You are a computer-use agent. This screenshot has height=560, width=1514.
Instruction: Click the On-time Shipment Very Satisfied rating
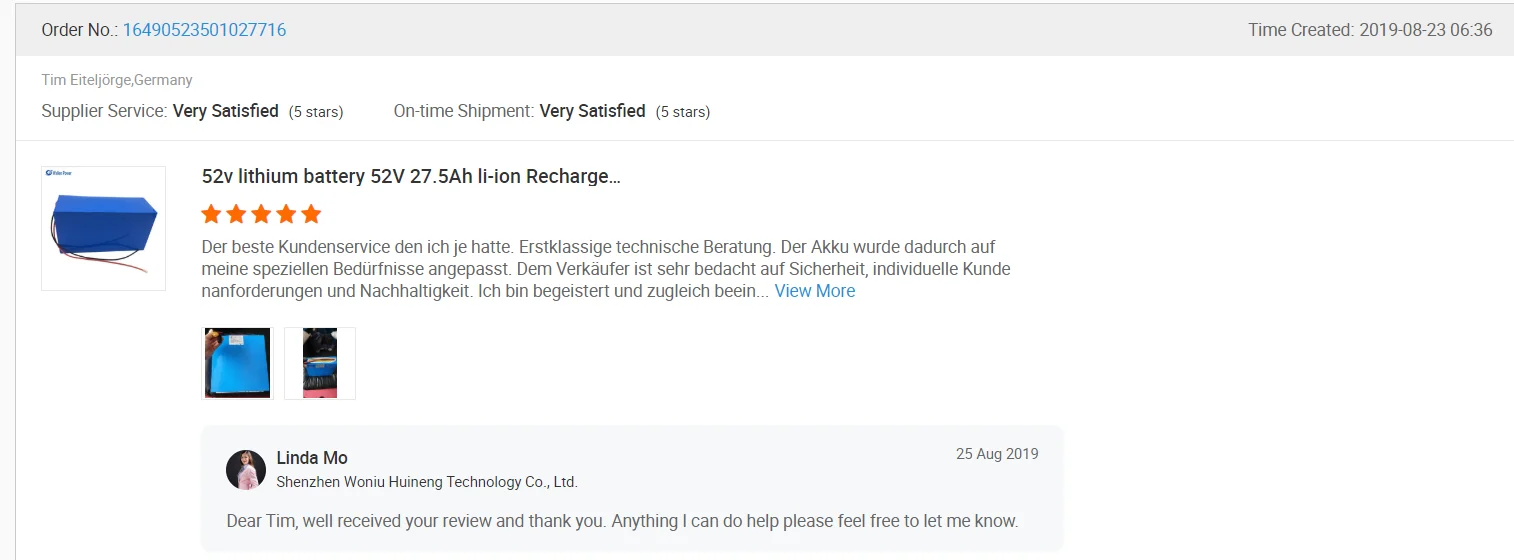592,111
